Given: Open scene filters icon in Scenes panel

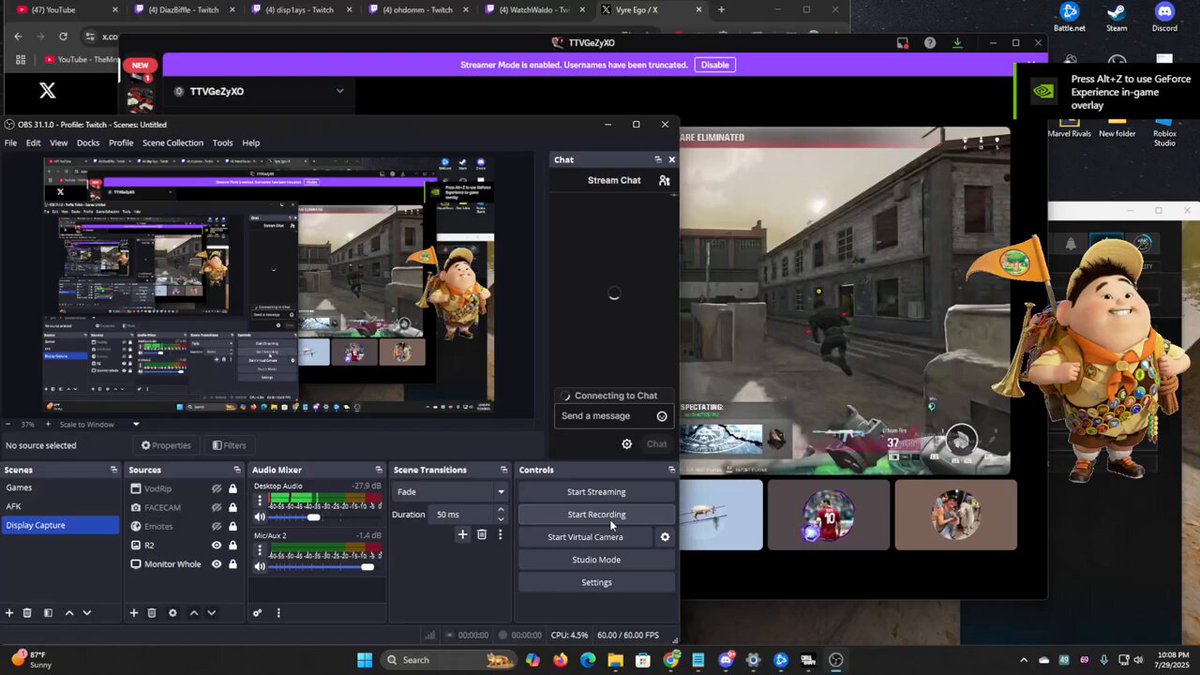Looking at the screenshot, I should point(47,613).
